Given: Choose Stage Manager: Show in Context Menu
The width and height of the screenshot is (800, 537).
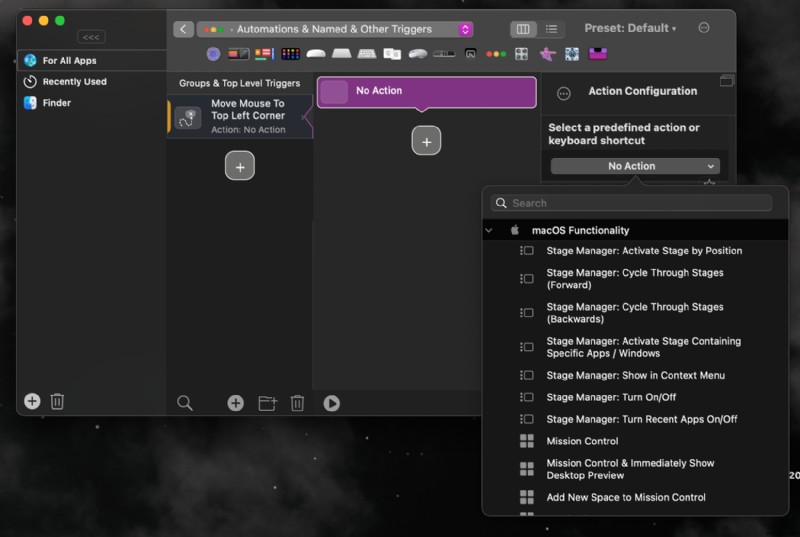Looking at the screenshot, I should 635,375.
